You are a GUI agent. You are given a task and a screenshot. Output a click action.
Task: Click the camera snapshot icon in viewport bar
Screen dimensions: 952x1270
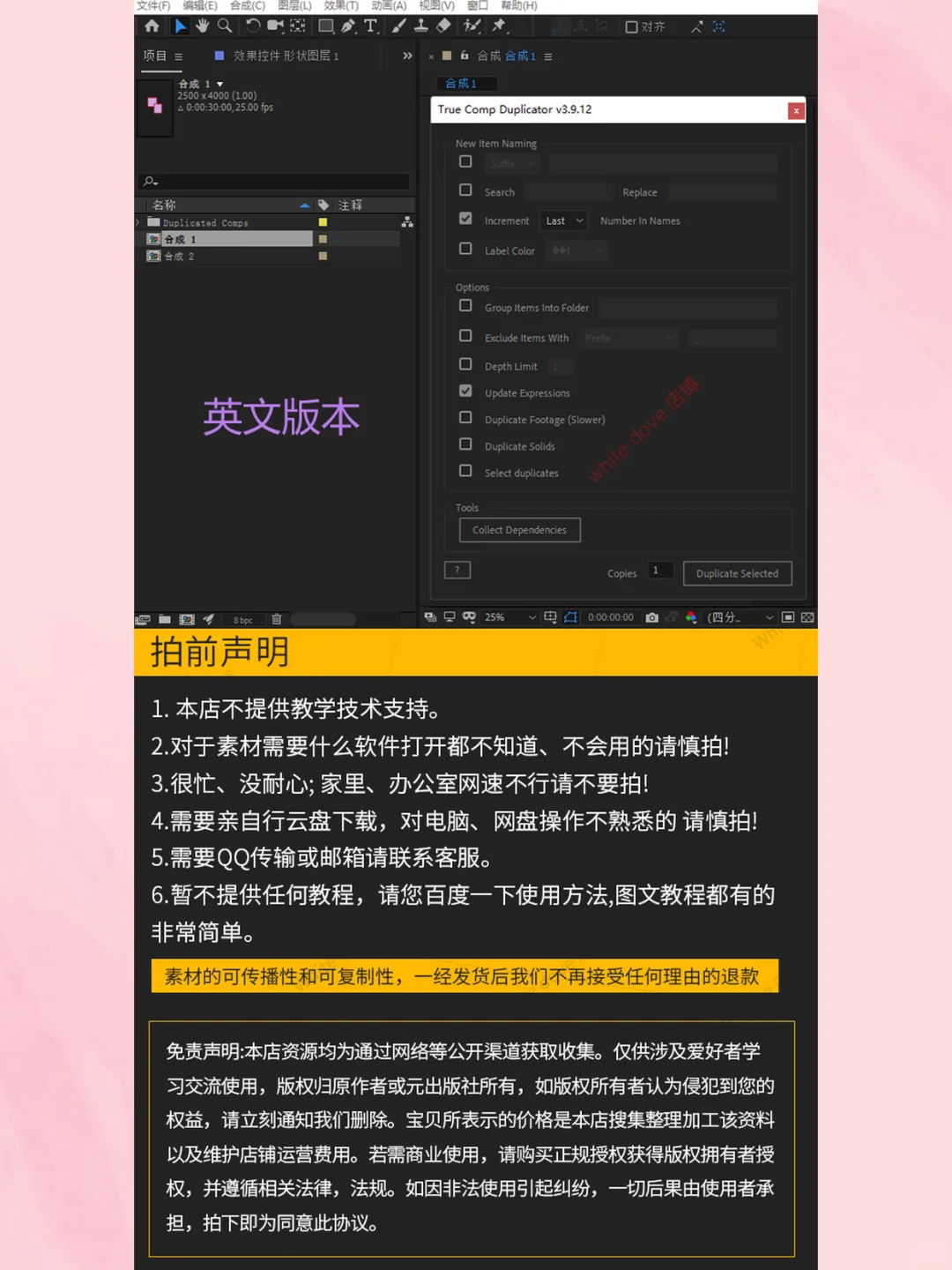(652, 616)
